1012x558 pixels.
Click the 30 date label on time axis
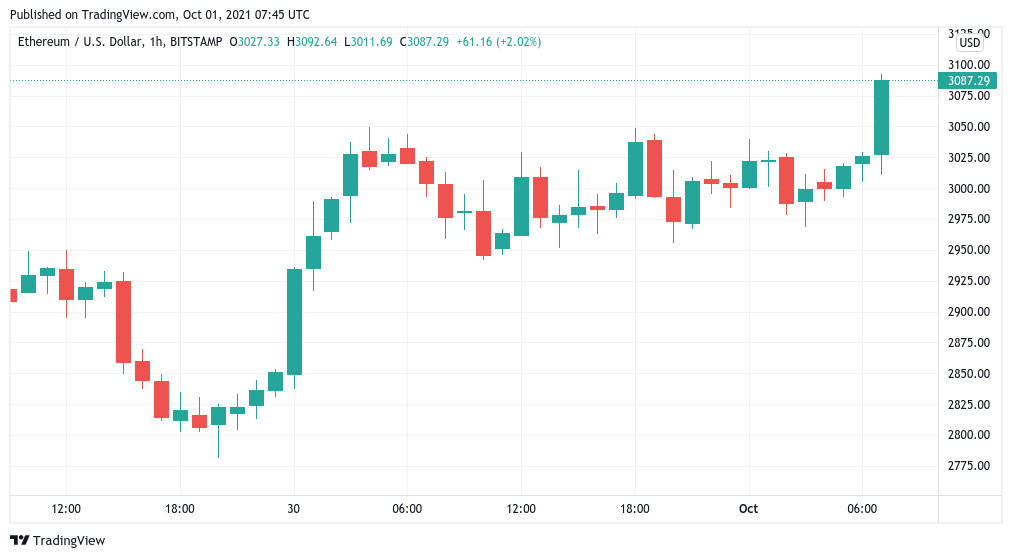[293, 509]
